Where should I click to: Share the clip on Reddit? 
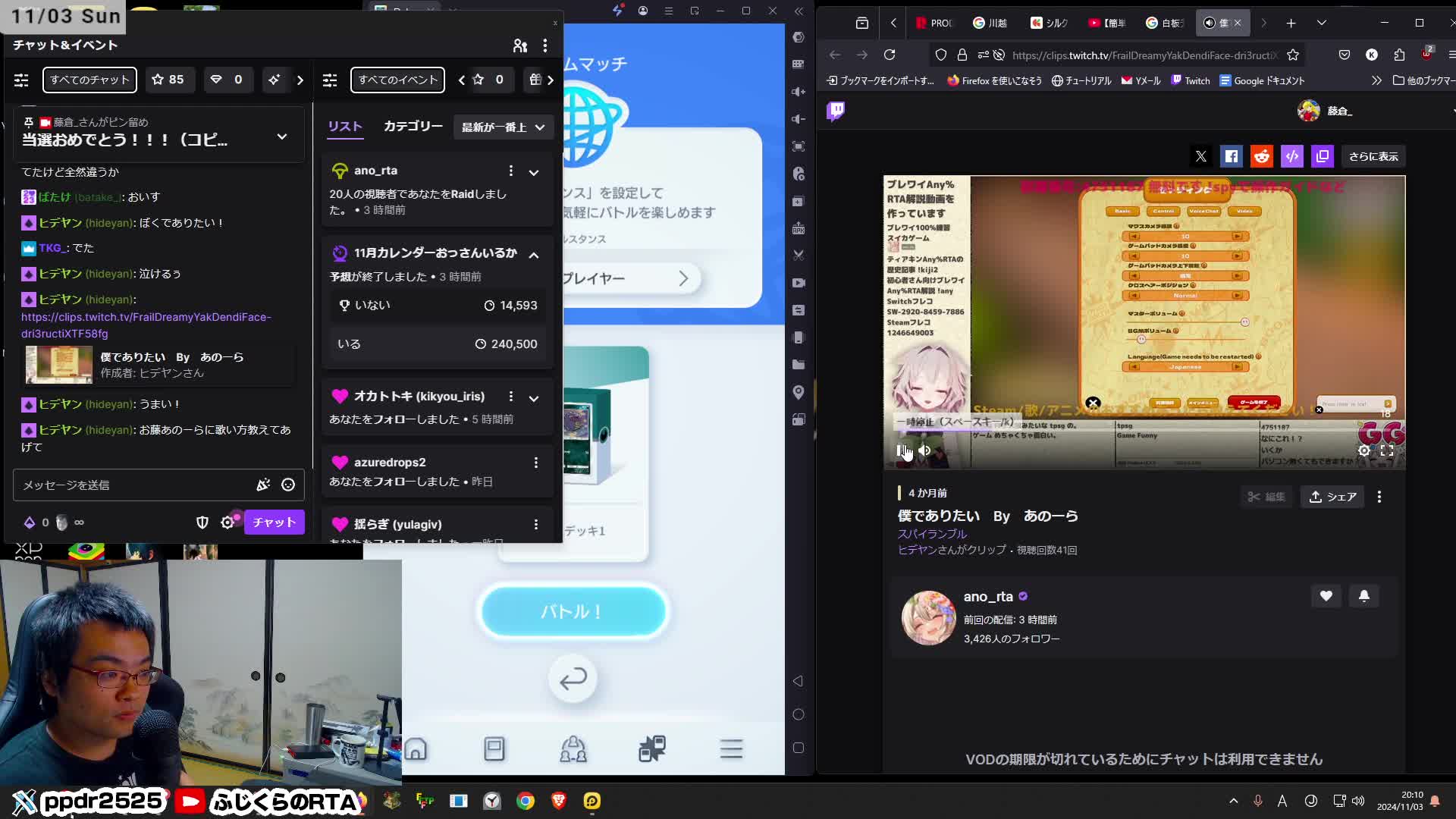pos(1262,156)
